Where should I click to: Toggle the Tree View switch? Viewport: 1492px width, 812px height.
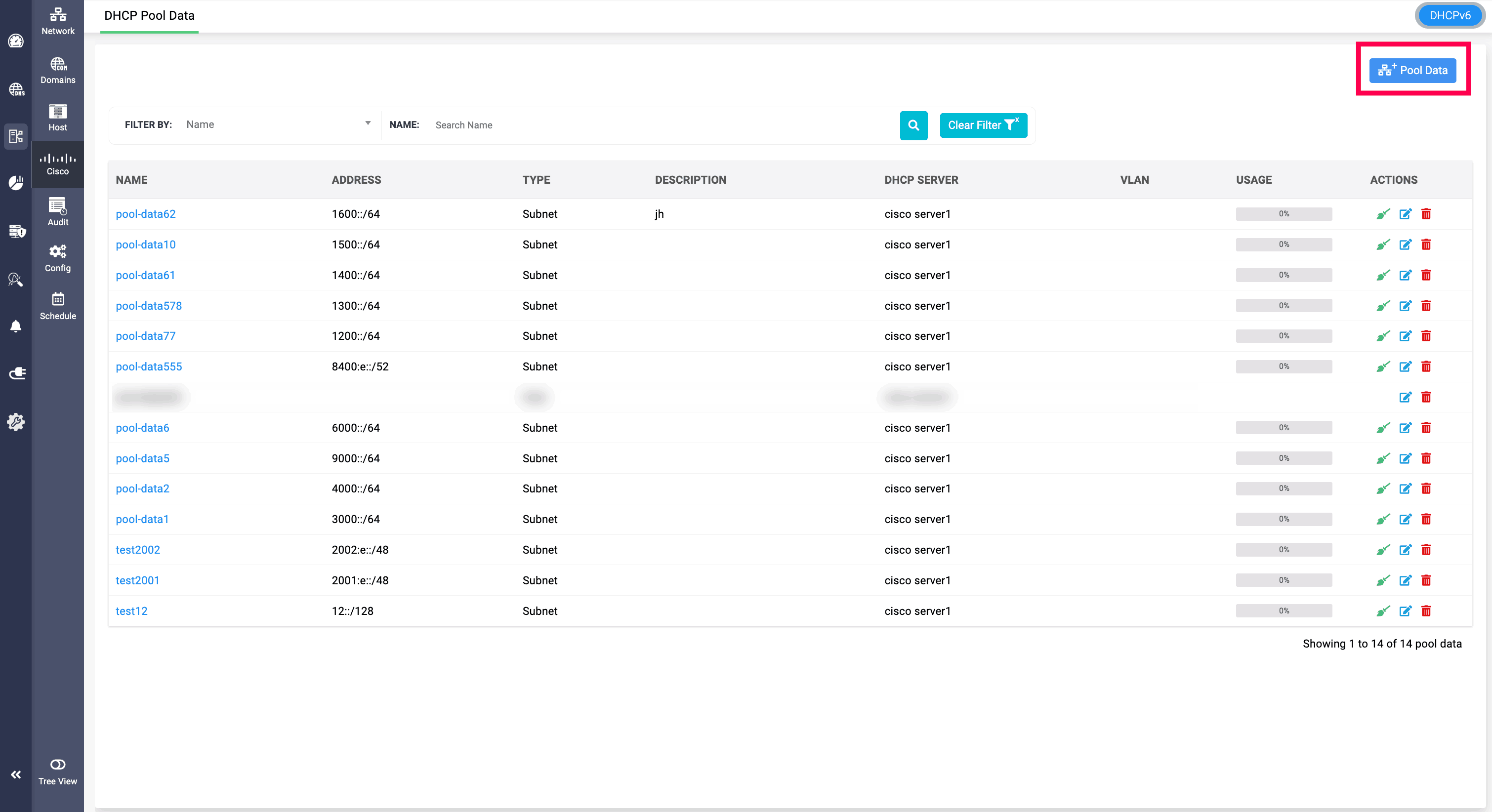57,764
